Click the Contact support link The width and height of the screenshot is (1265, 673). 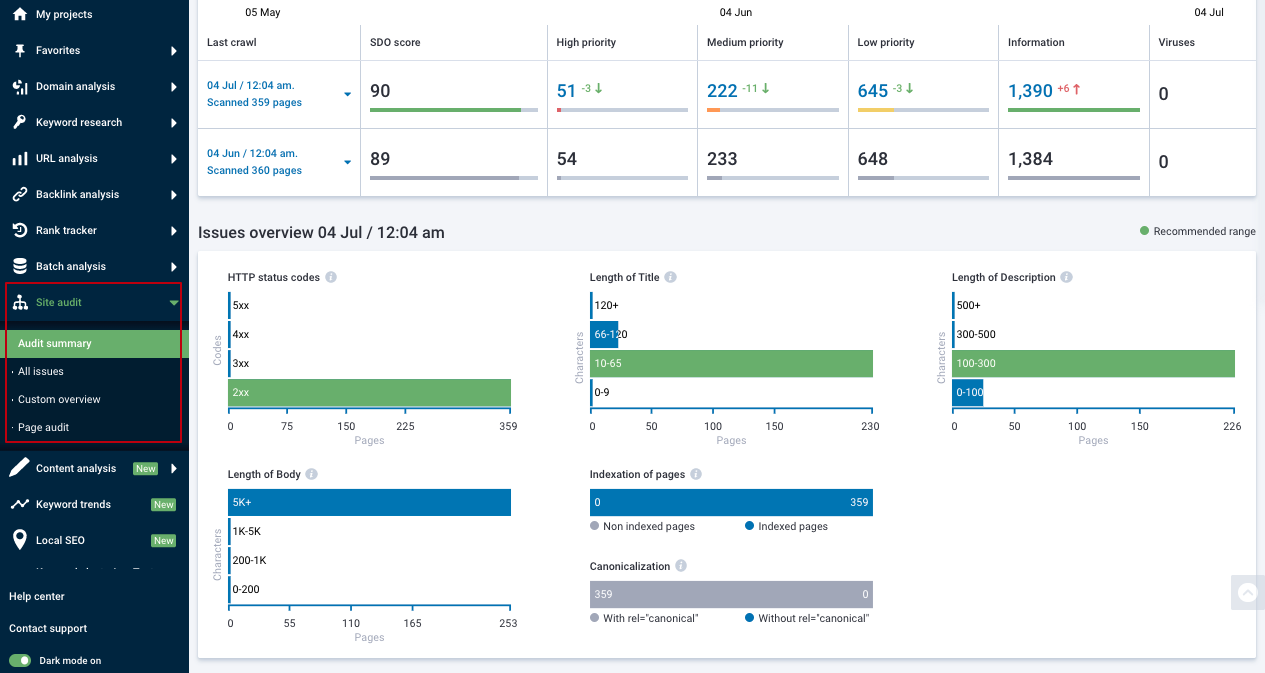(x=48, y=628)
